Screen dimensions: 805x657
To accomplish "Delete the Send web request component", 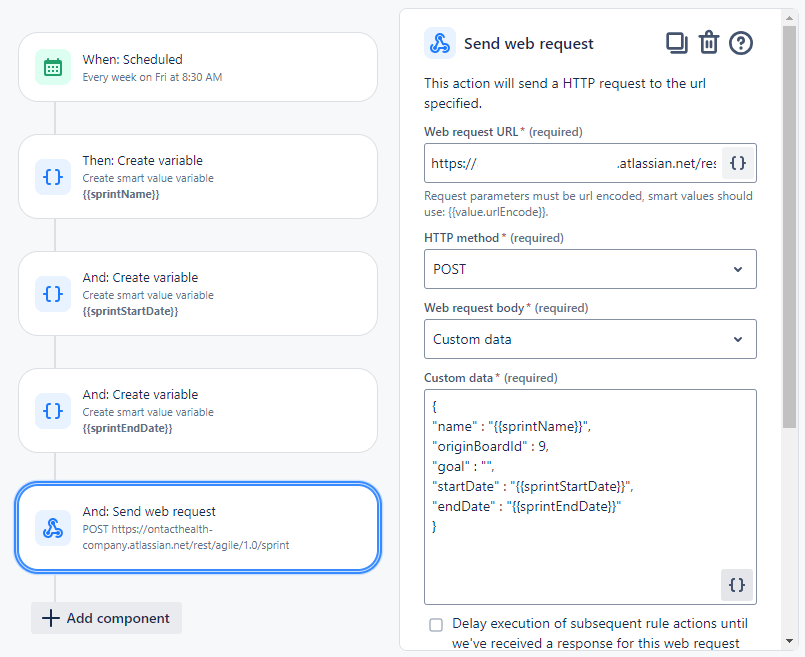I will click(709, 43).
